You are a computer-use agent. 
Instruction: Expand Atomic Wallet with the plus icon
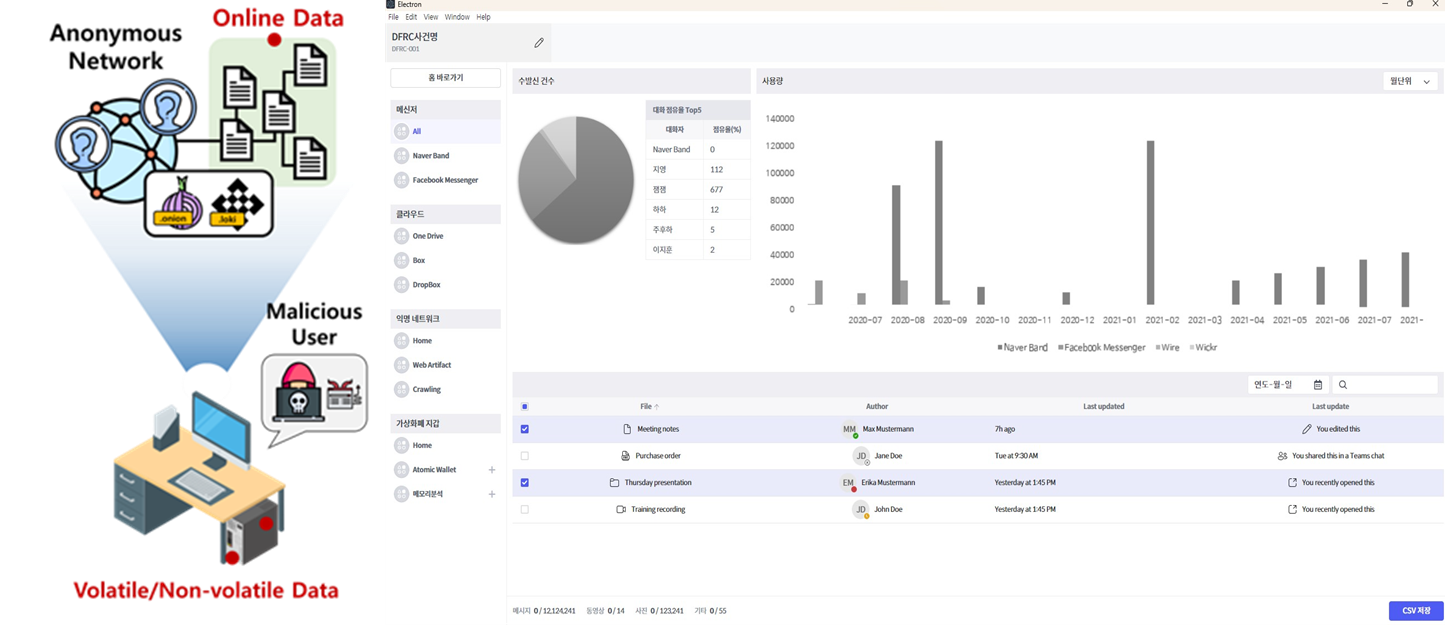(491, 470)
